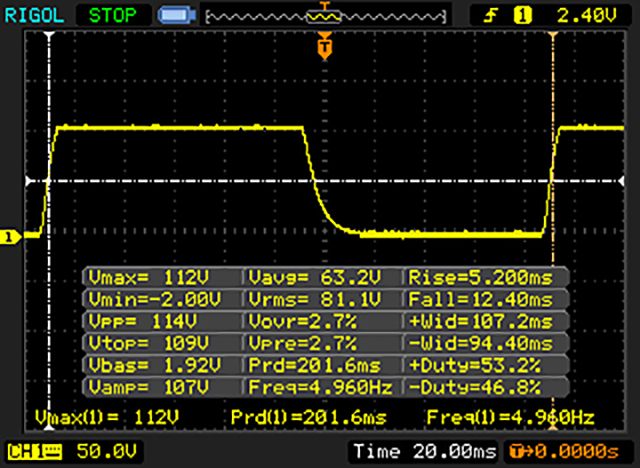Click the Time 20.00ms timebase readout
The height and width of the screenshot is (468, 640).
tap(424, 452)
